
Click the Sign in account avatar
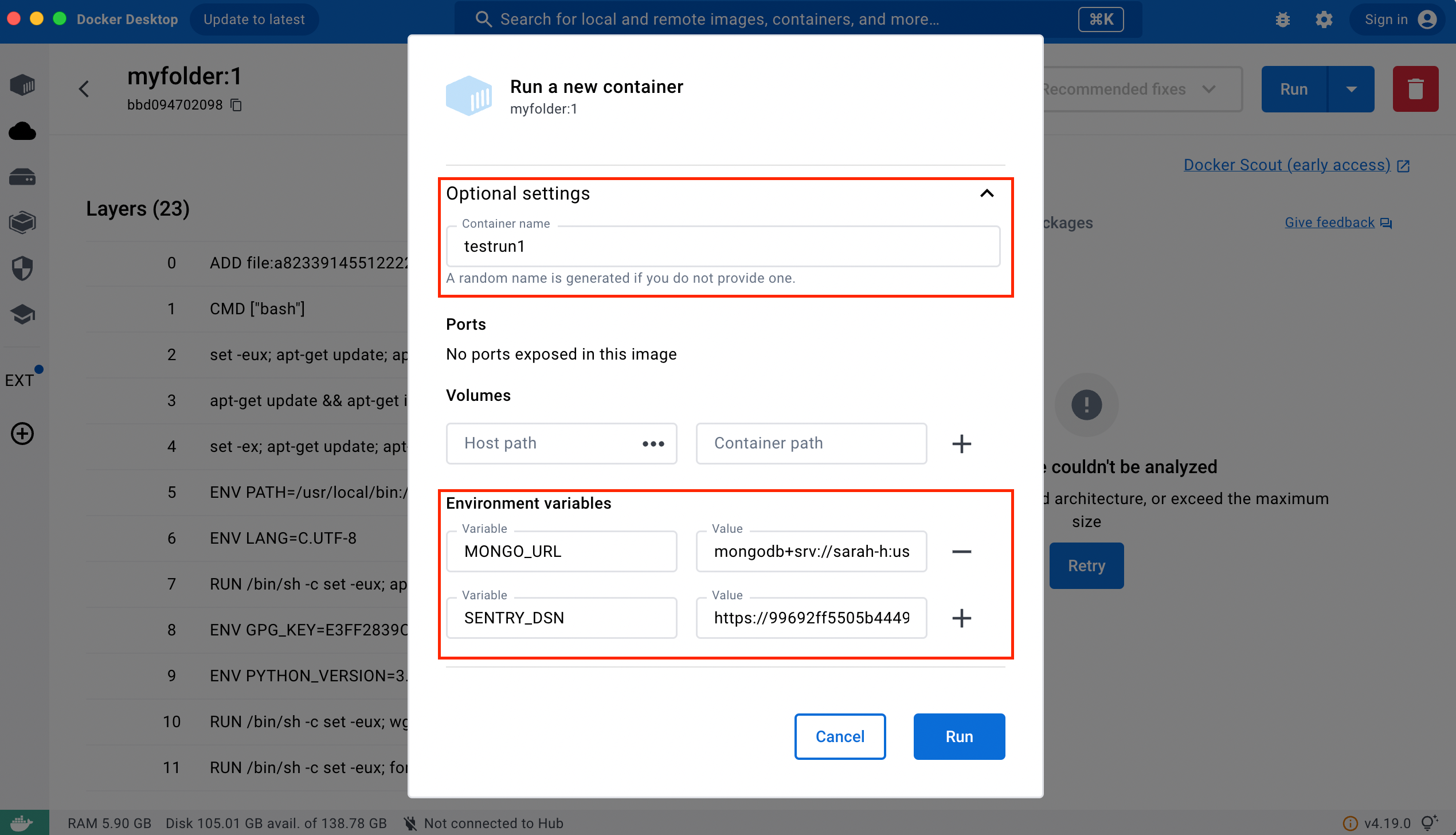click(1427, 19)
